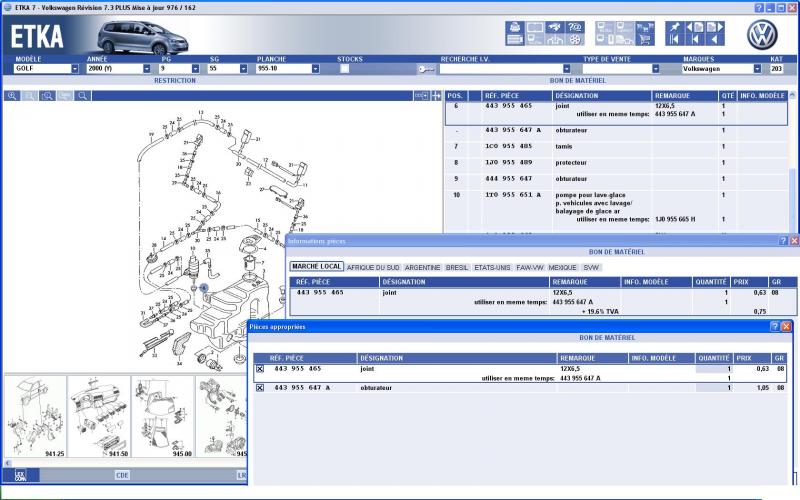
Task: Click the ETKA help button in title bar
Action: point(759,8)
